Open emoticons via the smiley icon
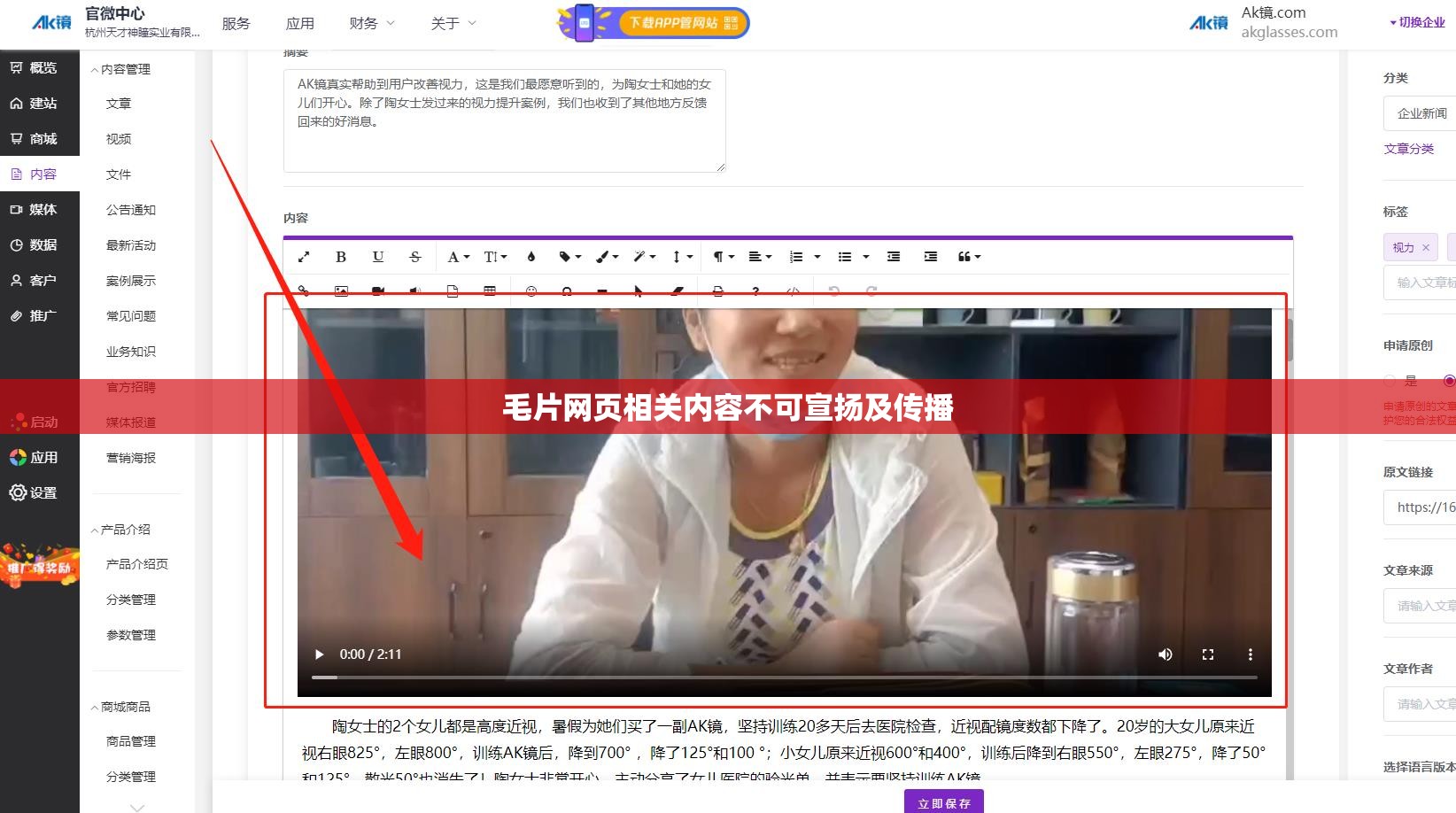The image size is (1456, 813). [531, 290]
